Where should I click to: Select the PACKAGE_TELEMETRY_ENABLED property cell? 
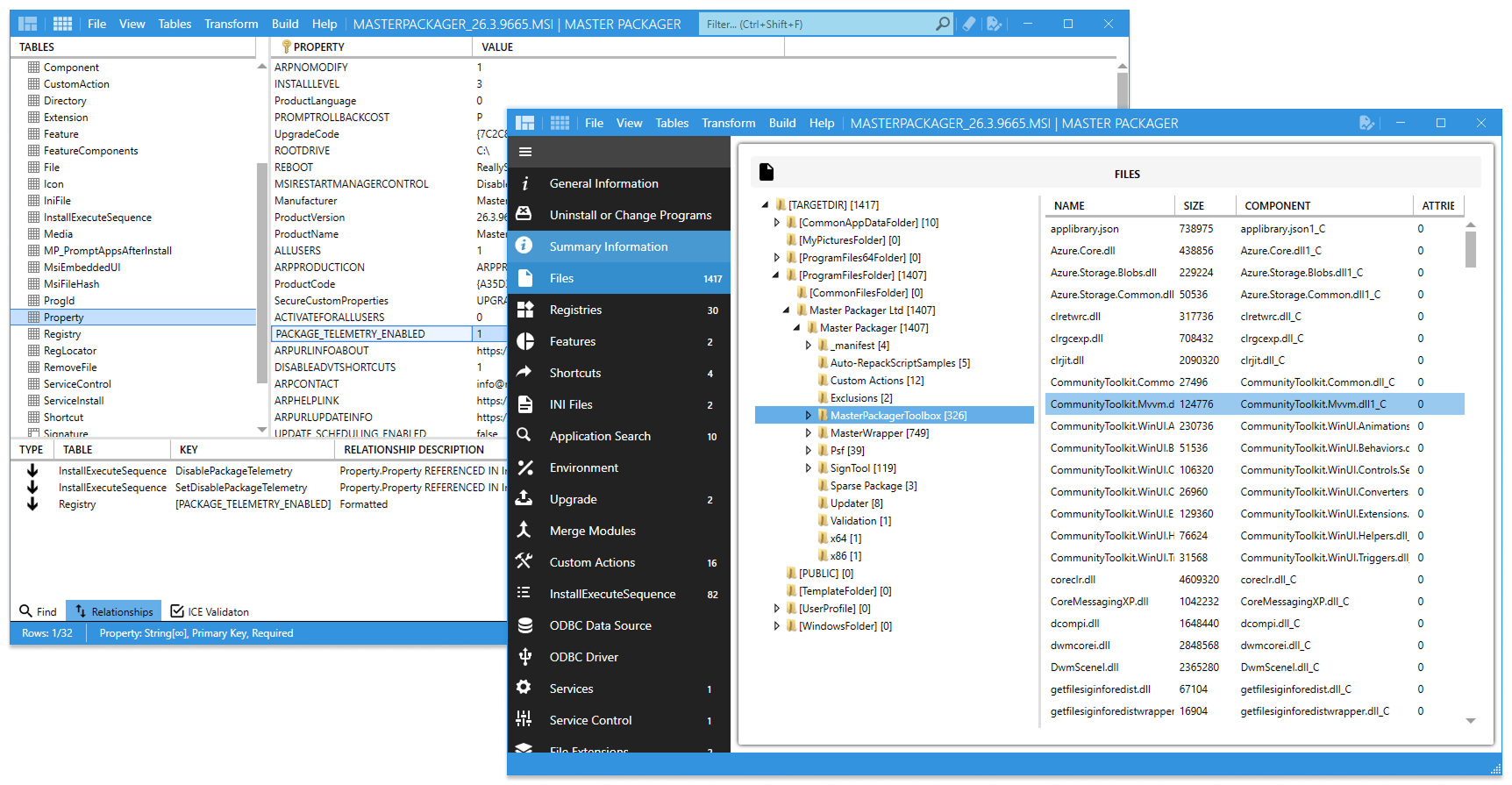(x=372, y=334)
